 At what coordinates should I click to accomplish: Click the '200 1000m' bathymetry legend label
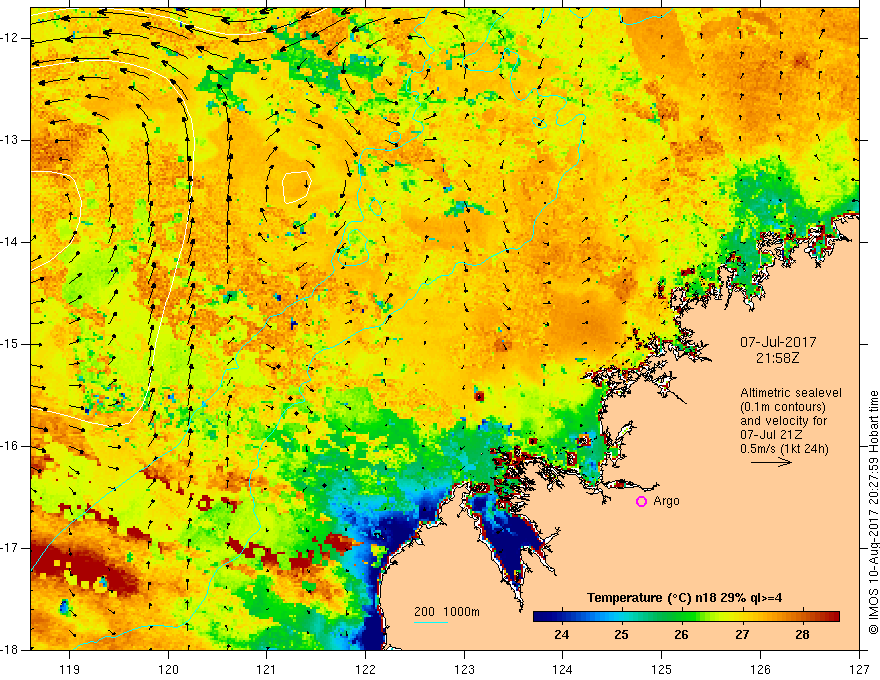(x=447, y=612)
